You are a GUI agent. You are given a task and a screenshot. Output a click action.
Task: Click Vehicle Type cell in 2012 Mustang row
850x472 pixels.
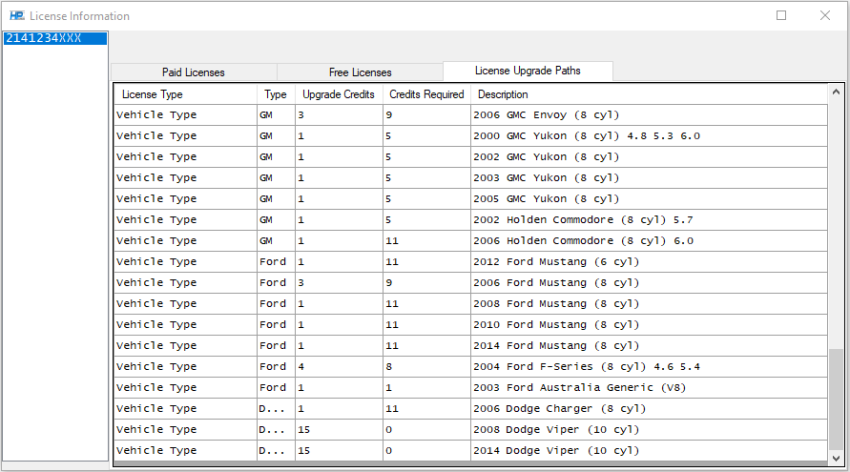click(x=185, y=262)
